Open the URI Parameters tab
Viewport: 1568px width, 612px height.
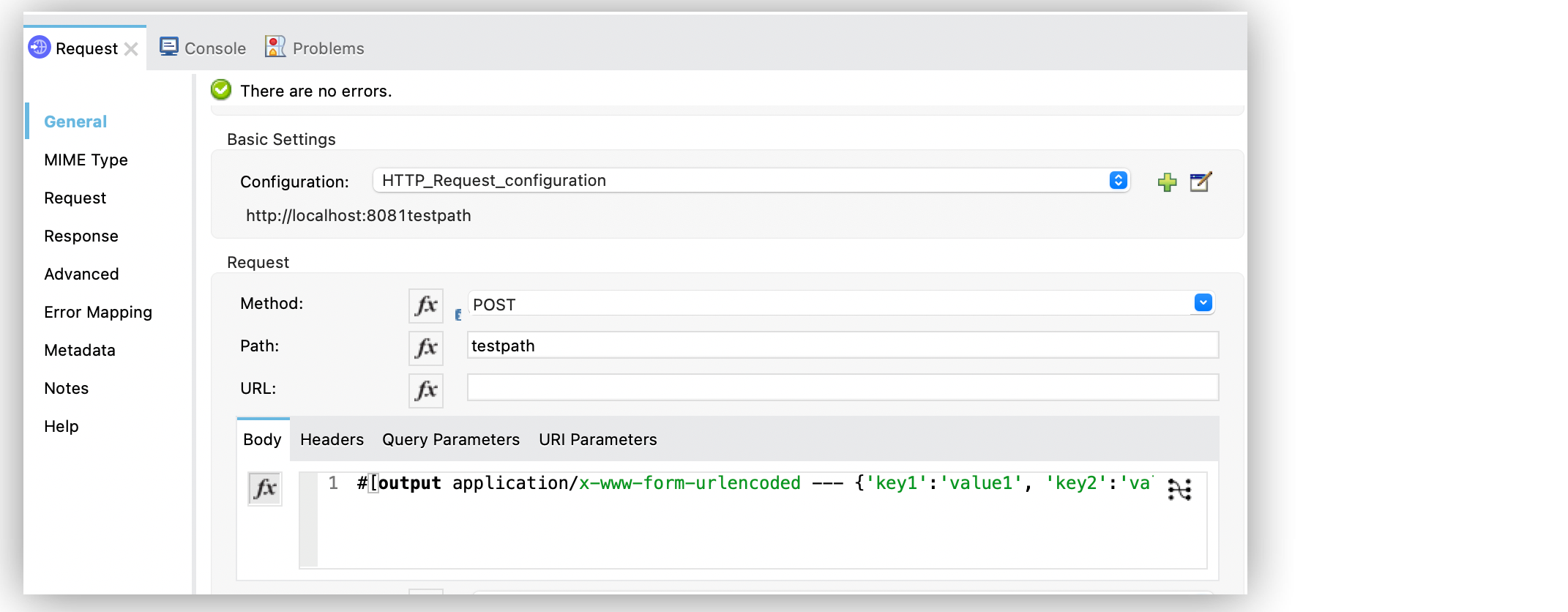pyautogui.click(x=597, y=439)
